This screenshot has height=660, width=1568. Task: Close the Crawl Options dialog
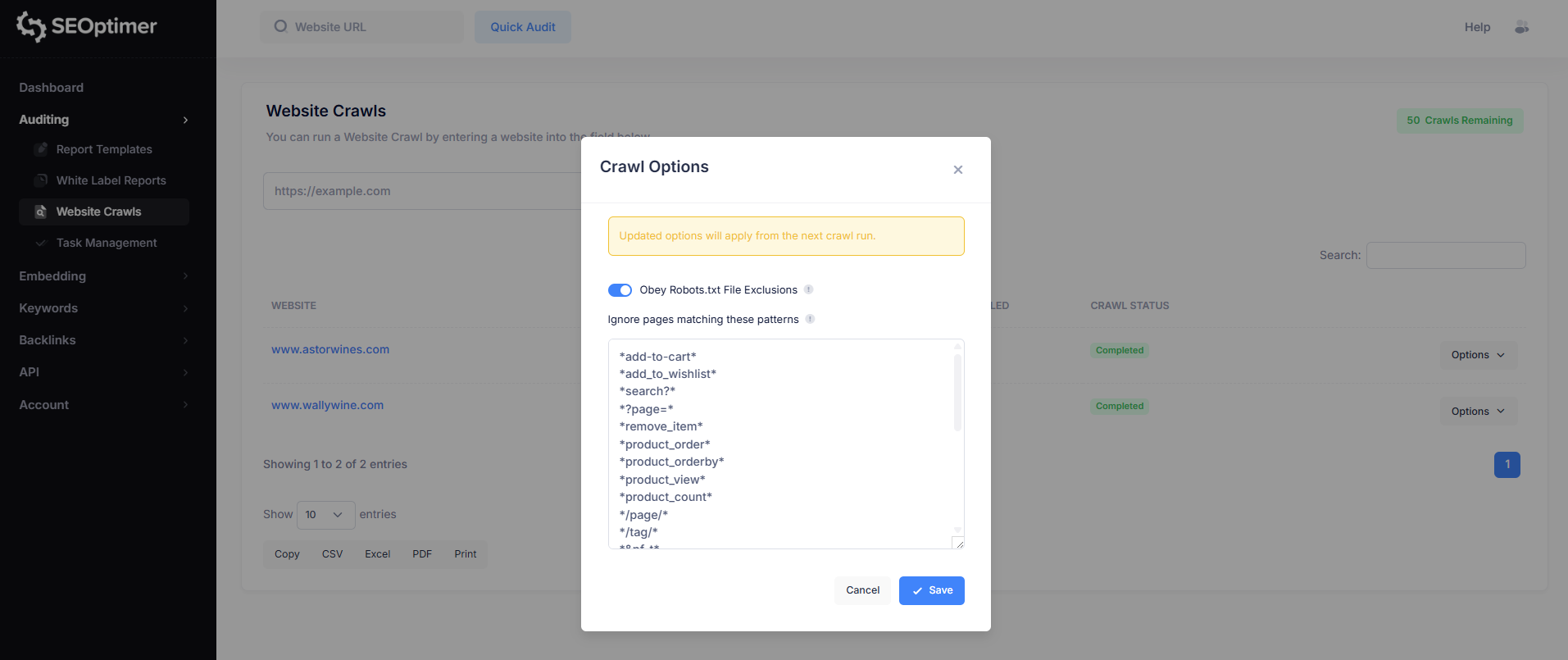click(x=957, y=170)
